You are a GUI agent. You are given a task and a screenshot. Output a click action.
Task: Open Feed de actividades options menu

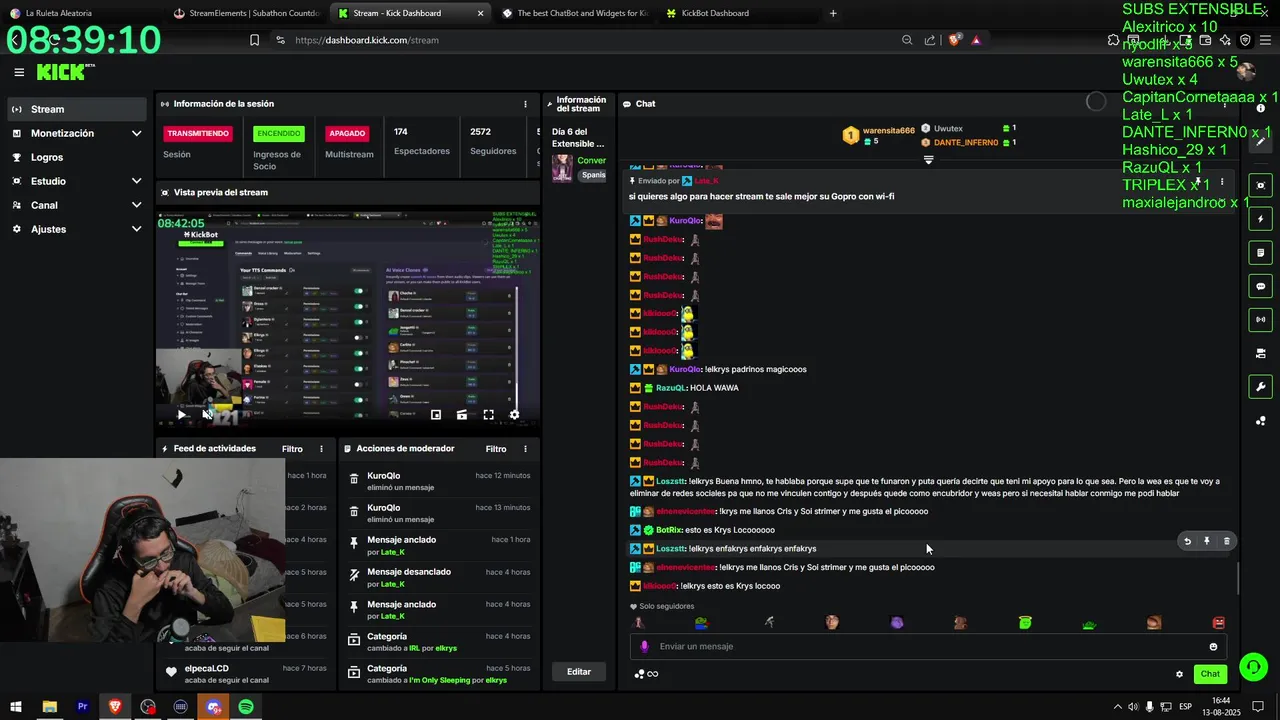point(321,449)
